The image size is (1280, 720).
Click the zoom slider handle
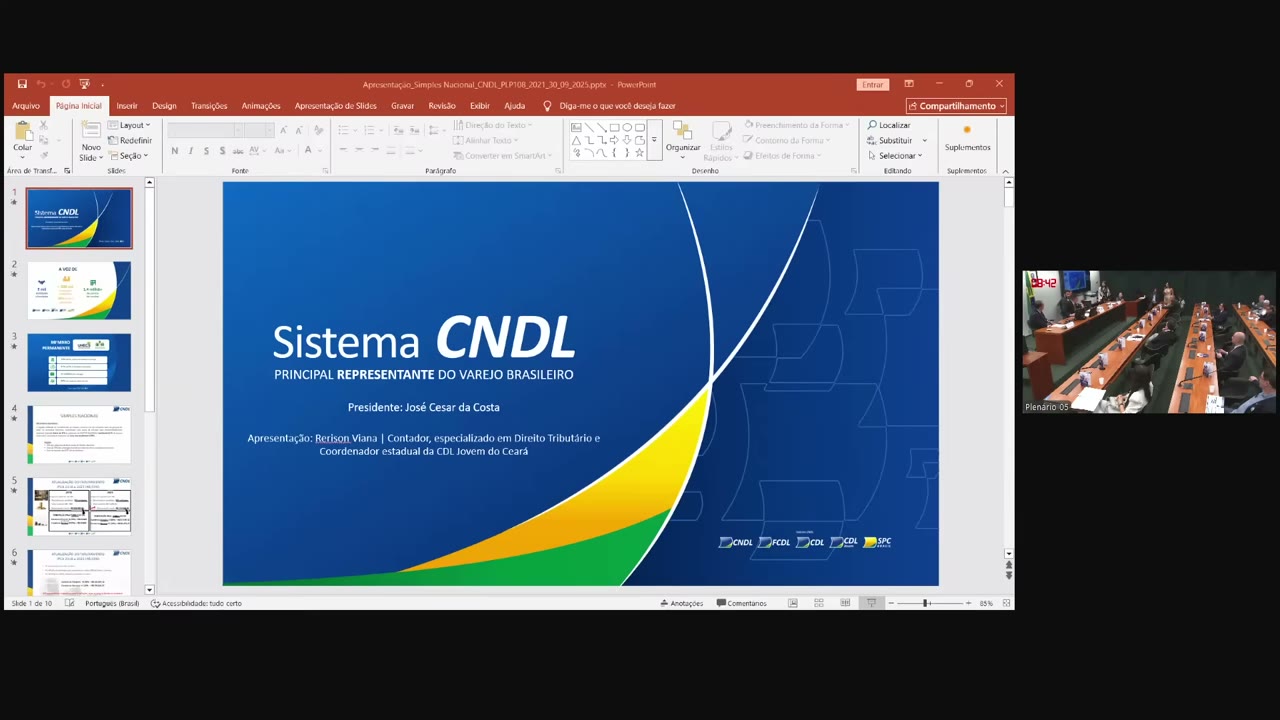click(926, 603)
